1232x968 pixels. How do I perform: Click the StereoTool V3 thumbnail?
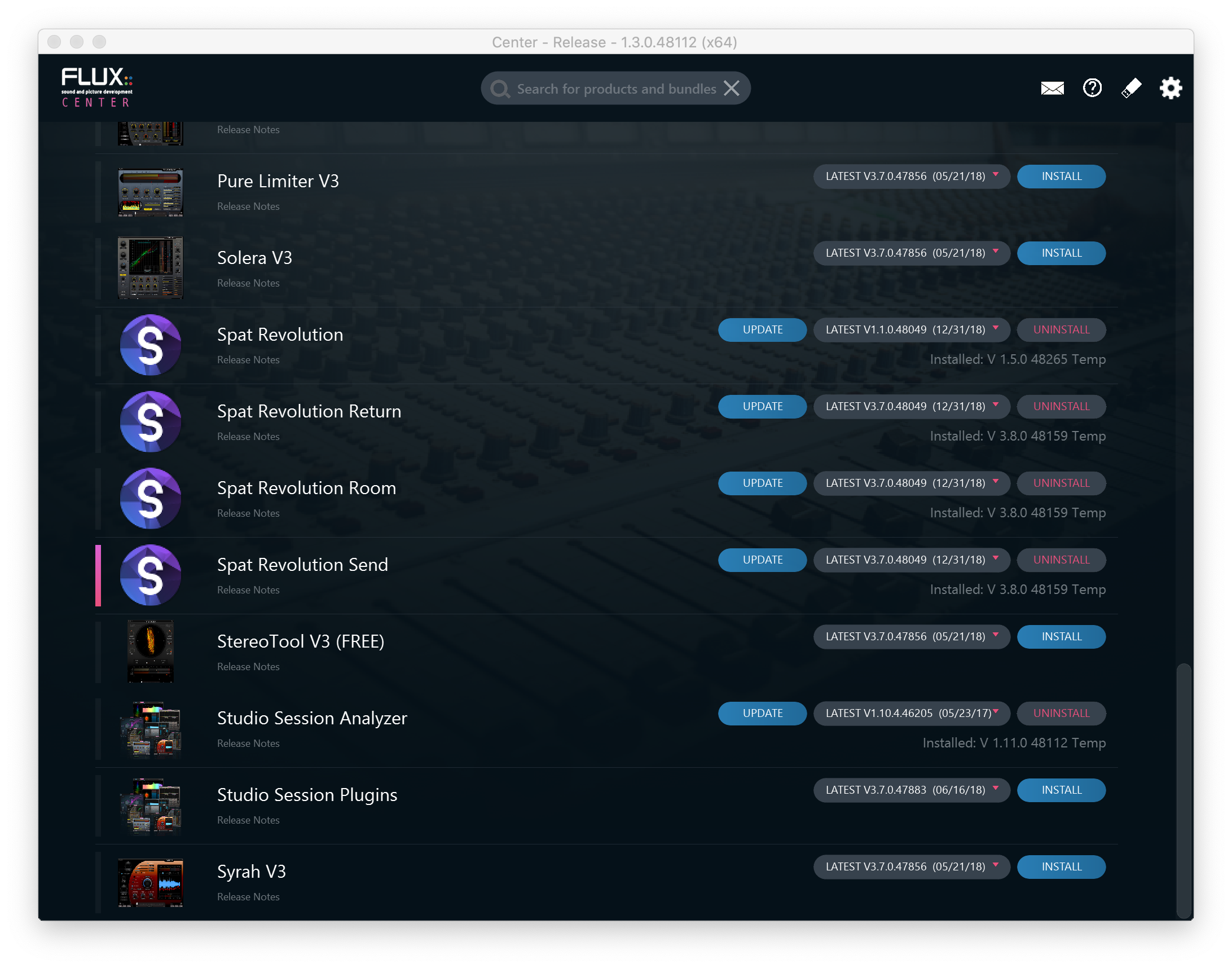[150, 652]
